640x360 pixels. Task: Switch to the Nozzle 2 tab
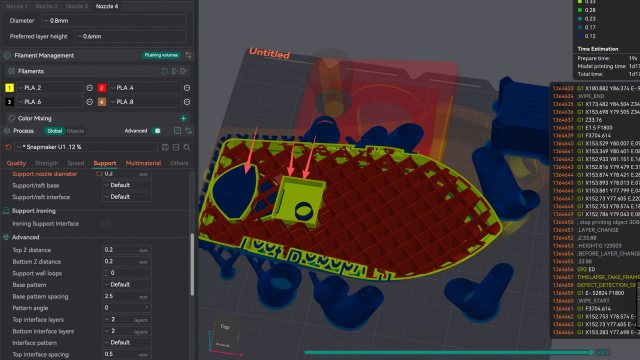[x=47, y=6]
